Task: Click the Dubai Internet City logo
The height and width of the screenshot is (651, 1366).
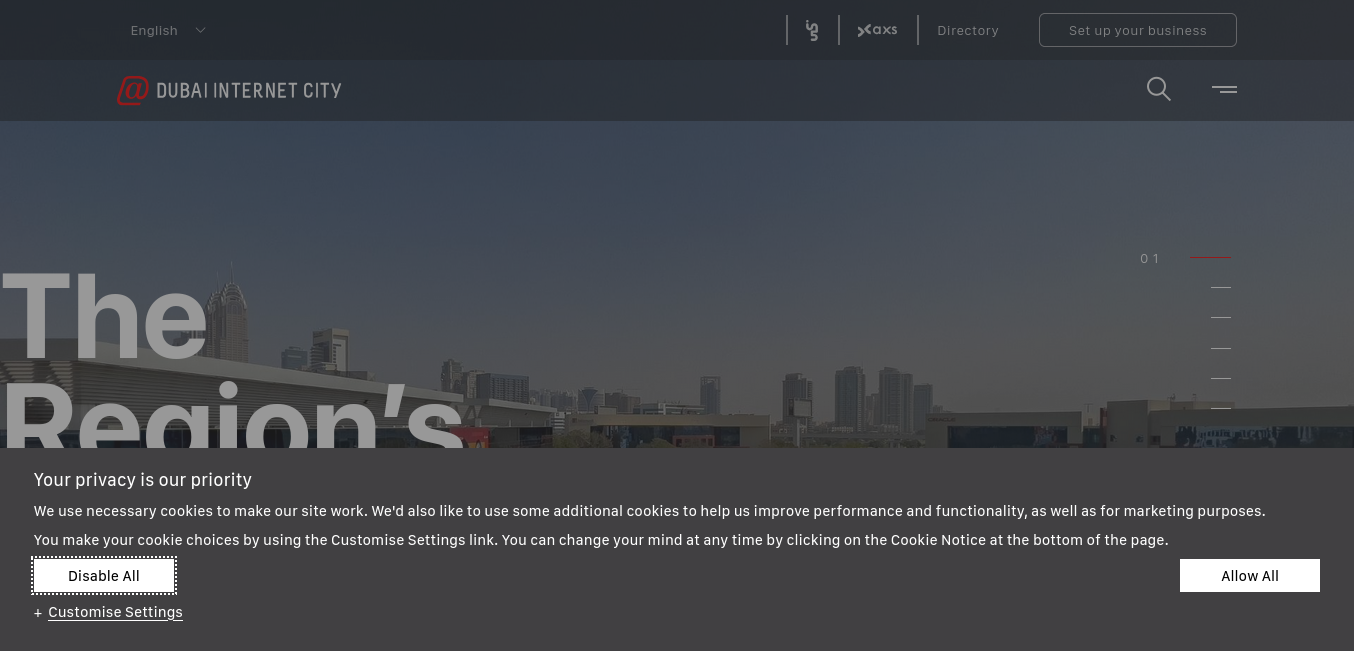Action: point(229,90)
